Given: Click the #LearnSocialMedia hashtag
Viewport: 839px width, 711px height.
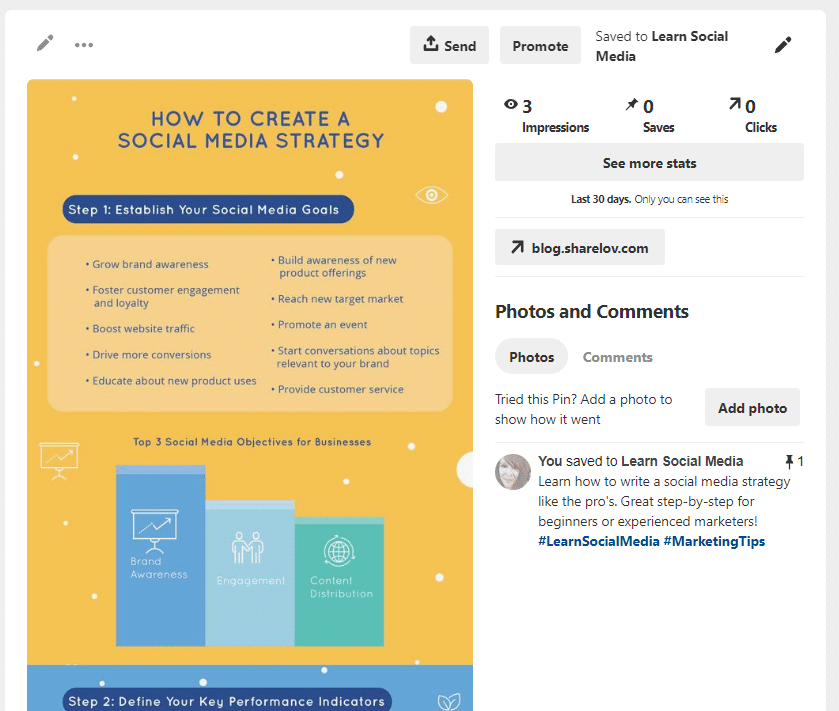Looking at the screenshot, I should 599,541.
